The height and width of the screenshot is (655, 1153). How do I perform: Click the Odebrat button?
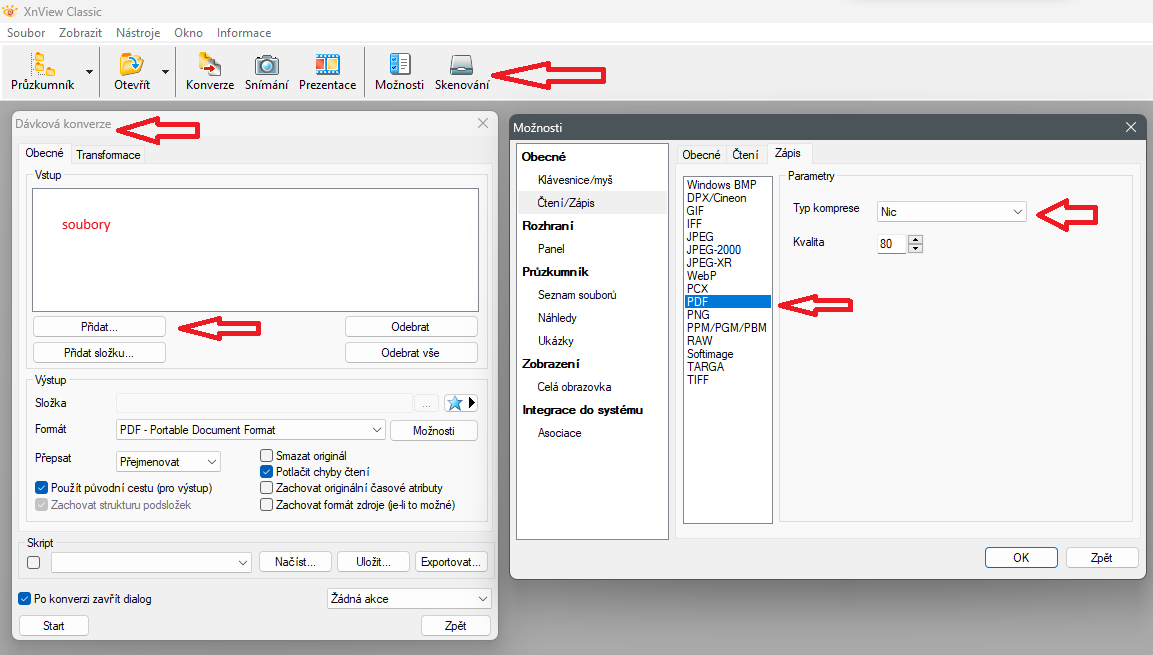pyautogui.click(x=411, y=326)
